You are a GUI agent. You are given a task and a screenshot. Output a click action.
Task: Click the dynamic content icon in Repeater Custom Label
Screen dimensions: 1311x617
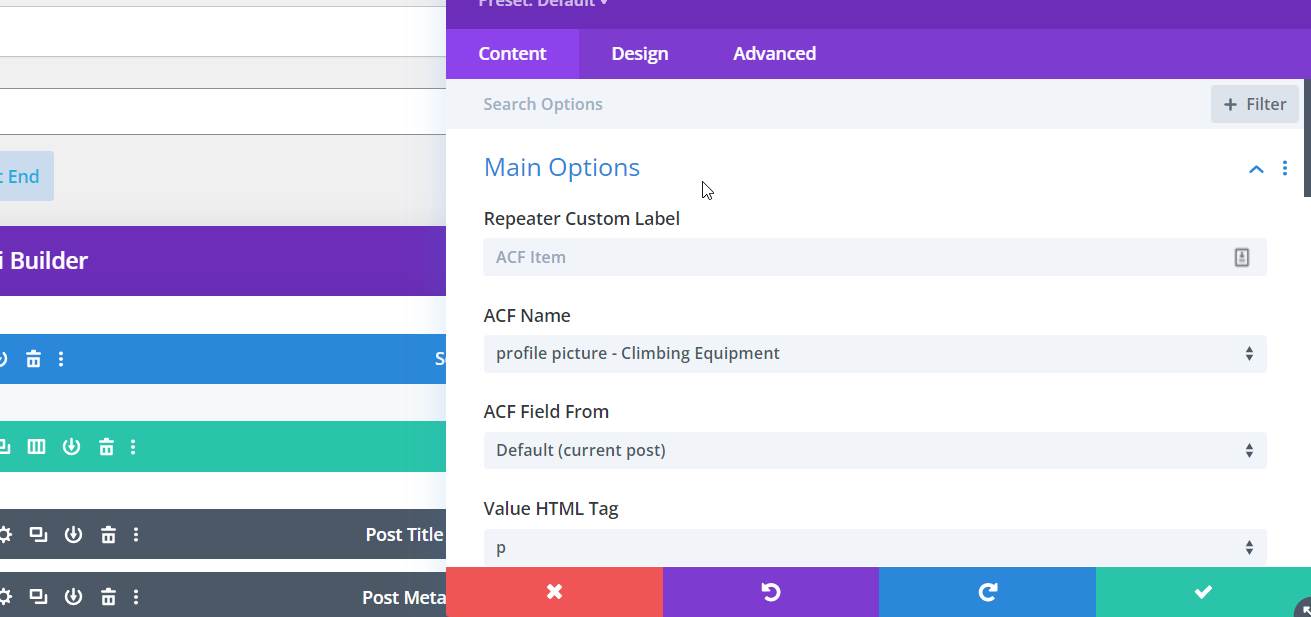(1241, 257)
